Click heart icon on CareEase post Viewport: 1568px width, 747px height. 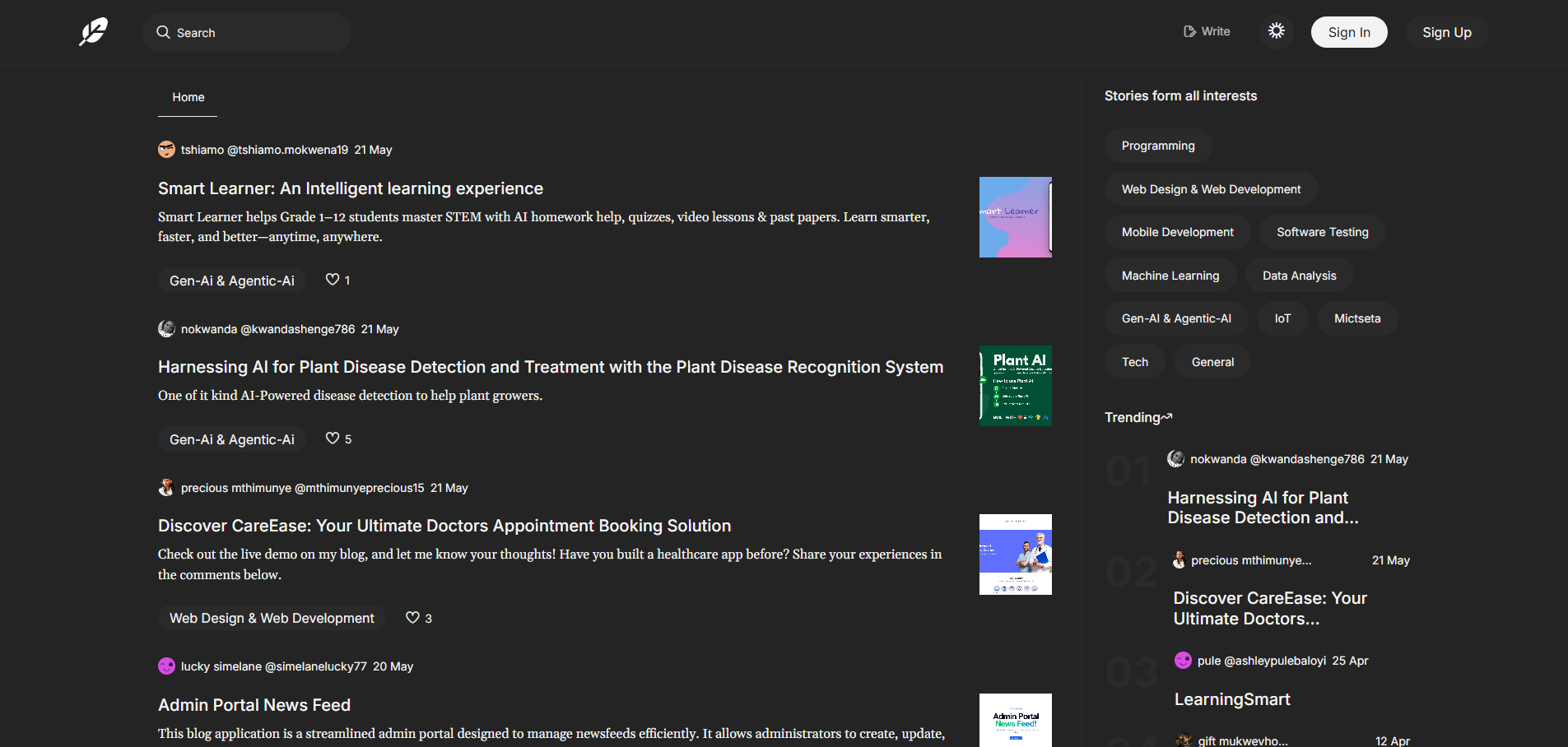click(412, 618)
